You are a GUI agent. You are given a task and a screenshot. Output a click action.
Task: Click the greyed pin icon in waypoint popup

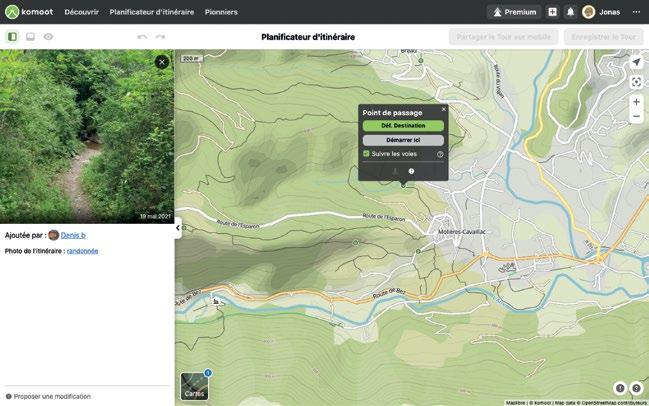tap(395, 171)
